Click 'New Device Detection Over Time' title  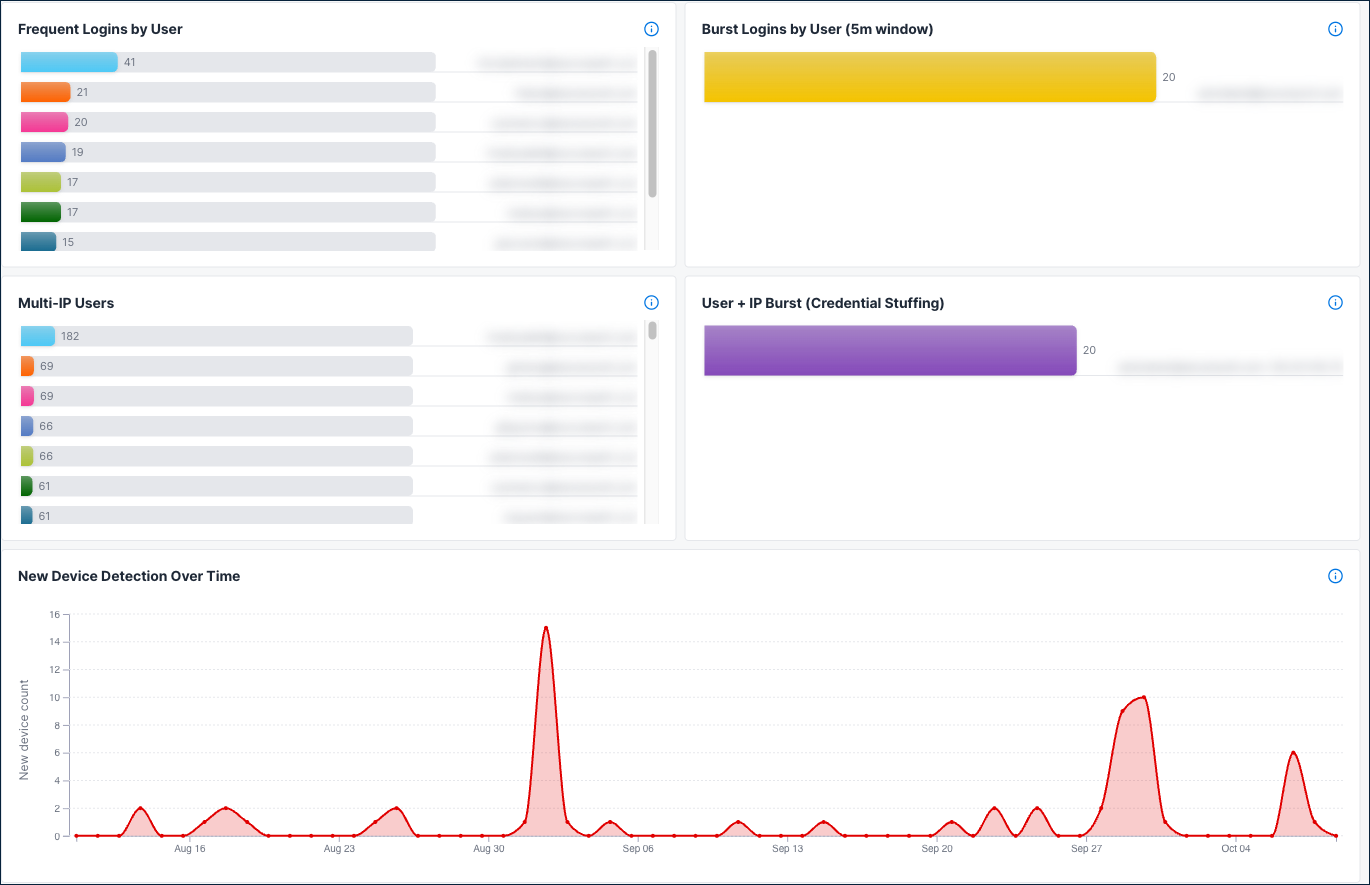pyautogui.click(x=129, y=576)
